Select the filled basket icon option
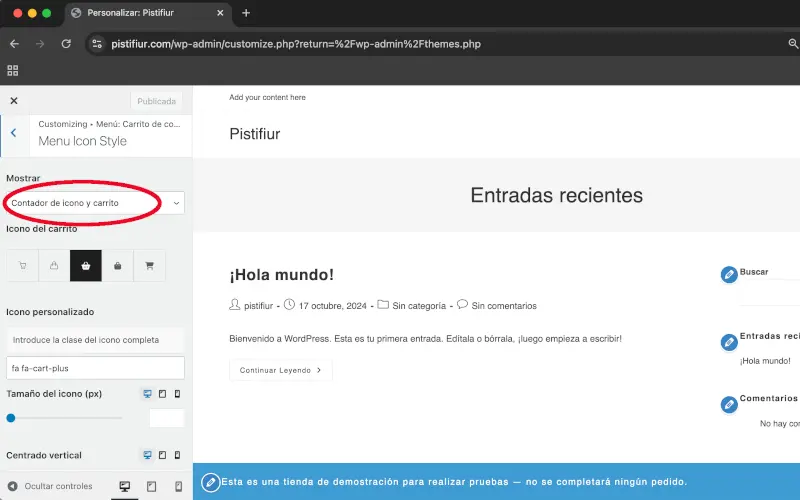The height and width of the screenshot is (500, 800). click(x=86, y=265)
